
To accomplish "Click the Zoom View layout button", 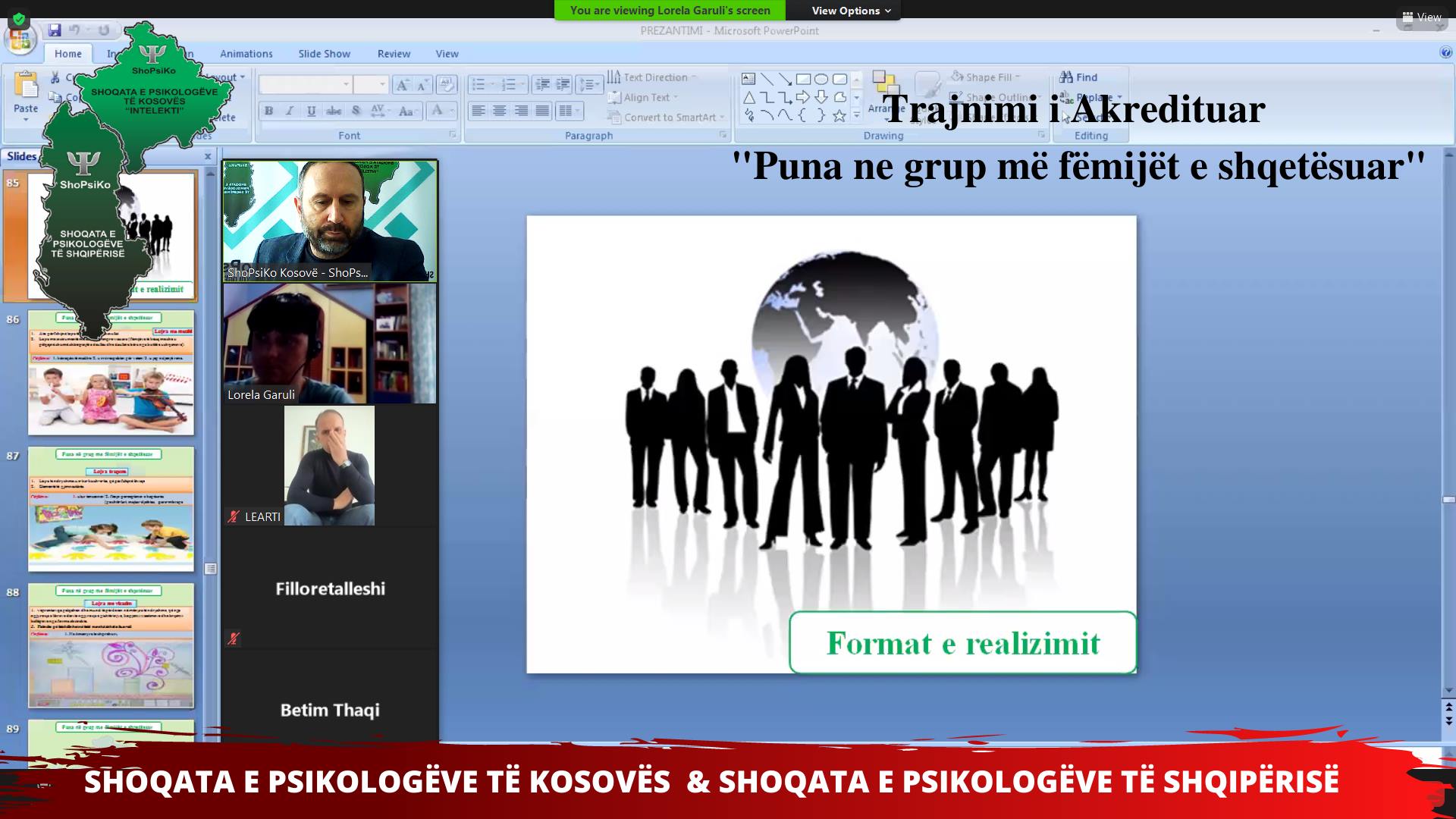I will [1421, 17].
